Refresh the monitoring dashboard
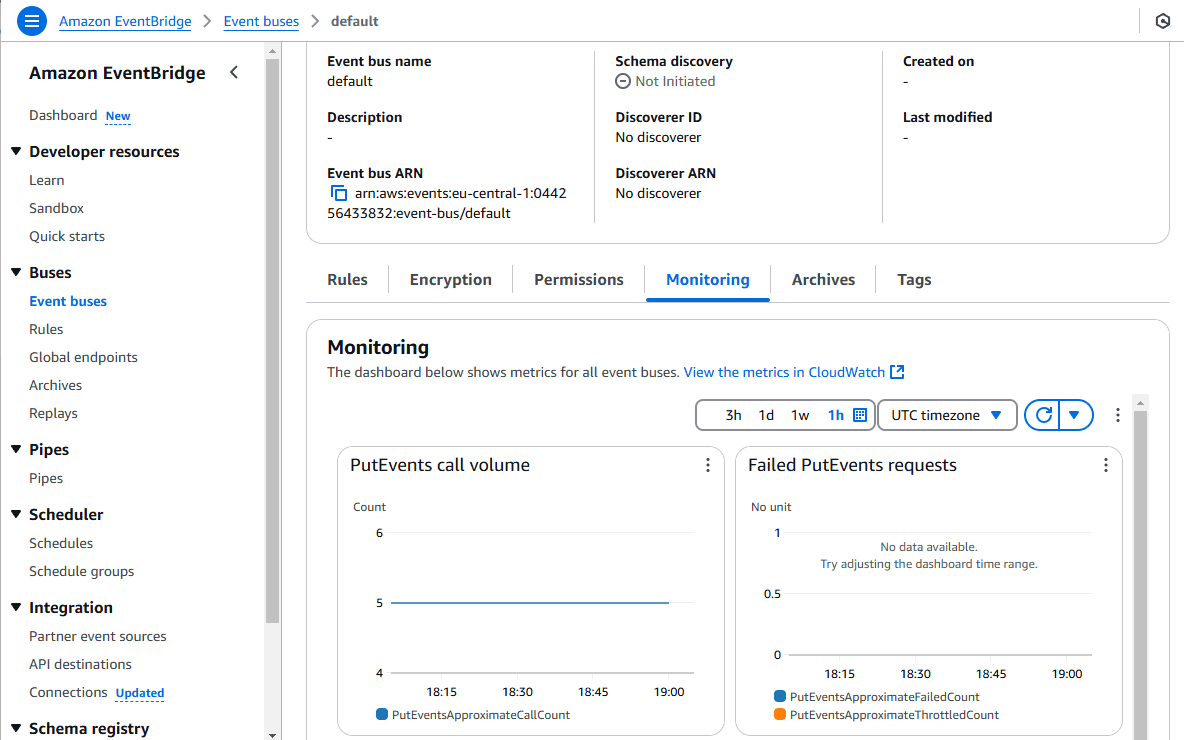 pyautogui.click(x=1043, y=415)
